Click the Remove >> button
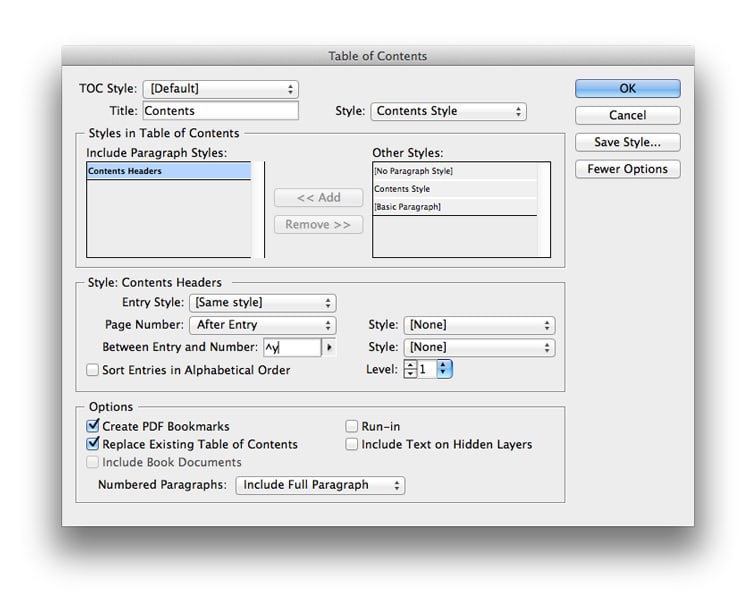The height and width of the screenshot is (592, 750). pos(319,224)
